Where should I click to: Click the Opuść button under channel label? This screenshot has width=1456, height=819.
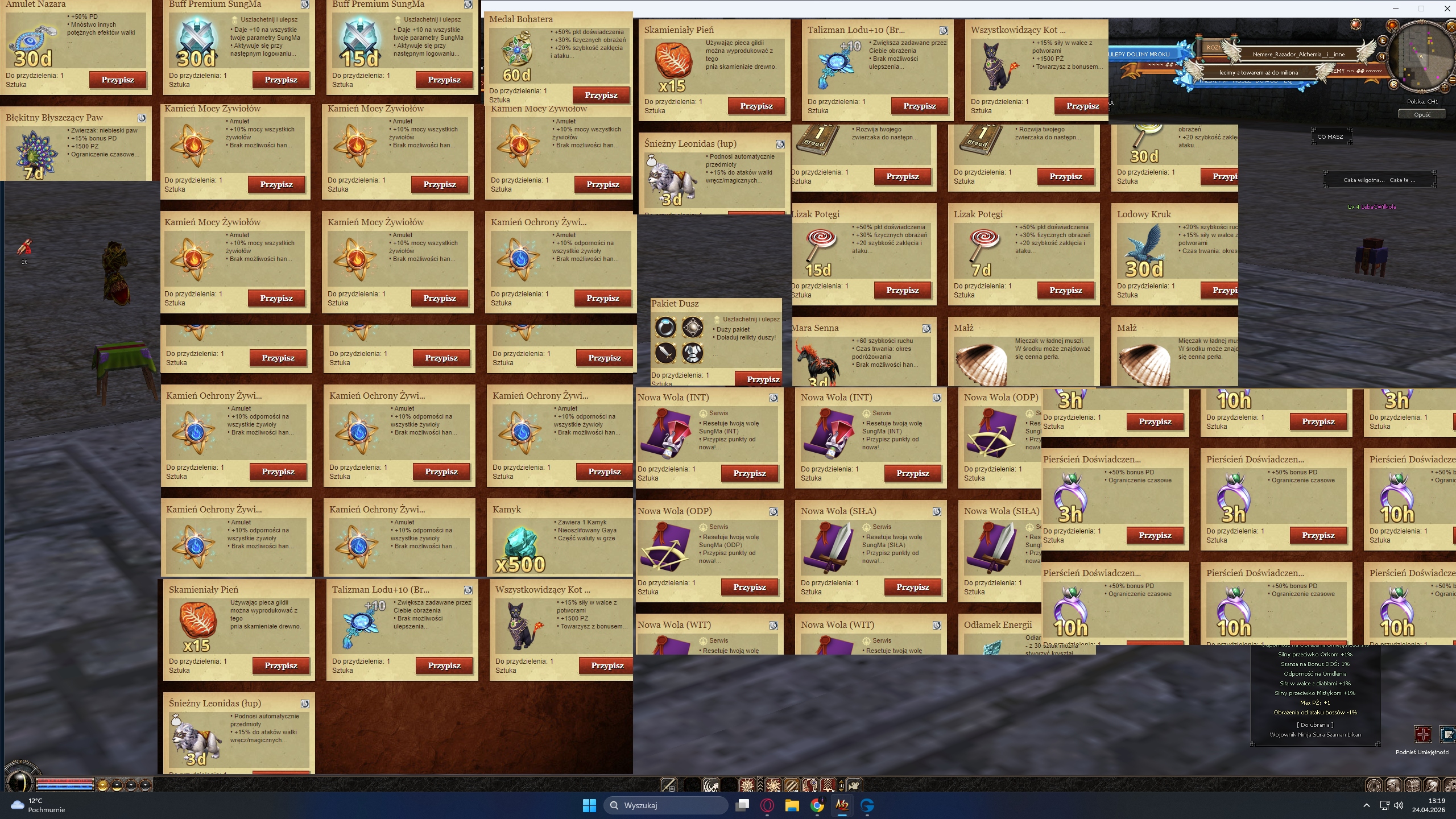pyautogui.click(x=1422, y=114)
